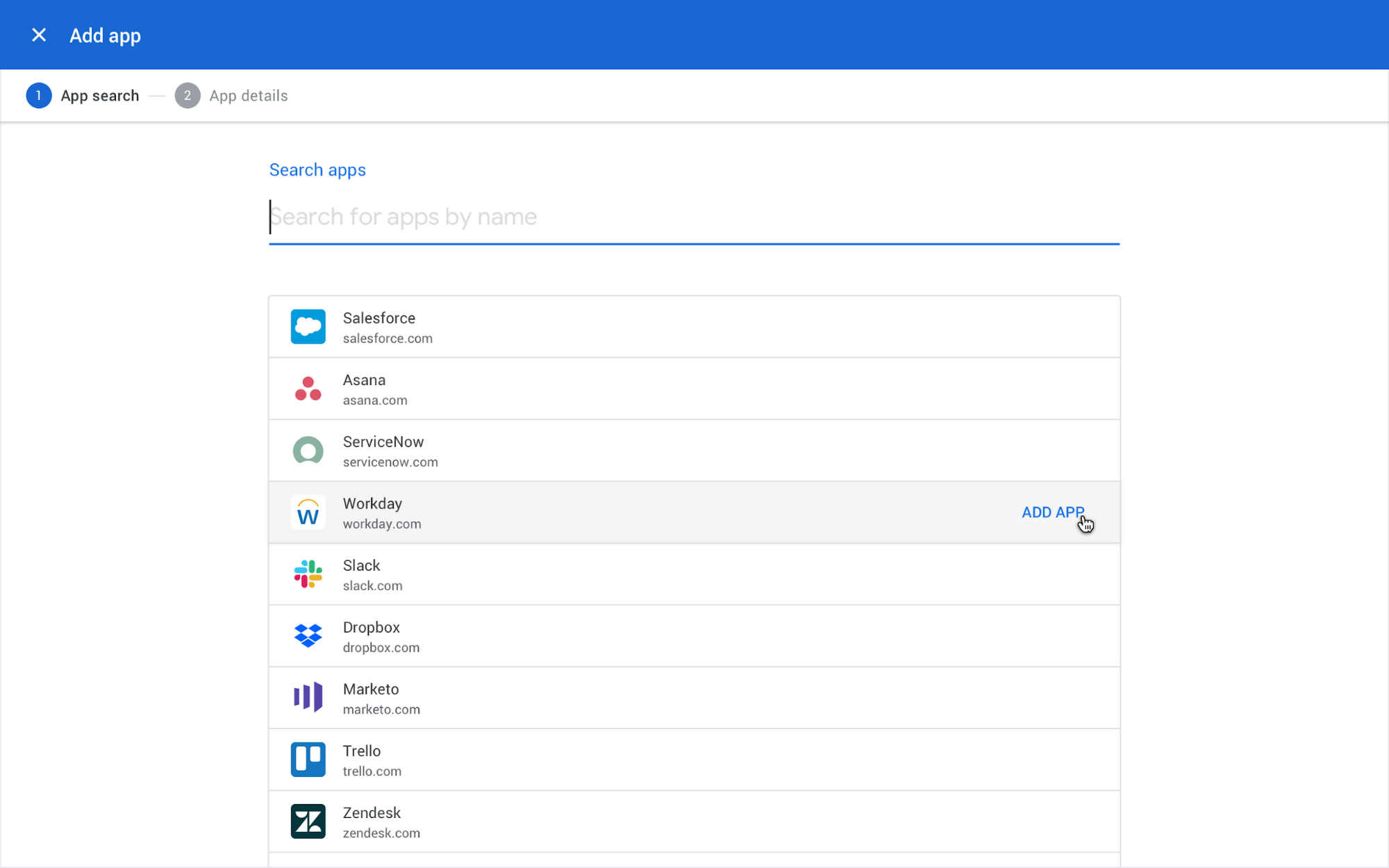Image resolution: width=1389 pixels, height=868 pixels.
Task: Click the step 2 numbered circle
Action: pyautogui.click(x=187, y=95)
